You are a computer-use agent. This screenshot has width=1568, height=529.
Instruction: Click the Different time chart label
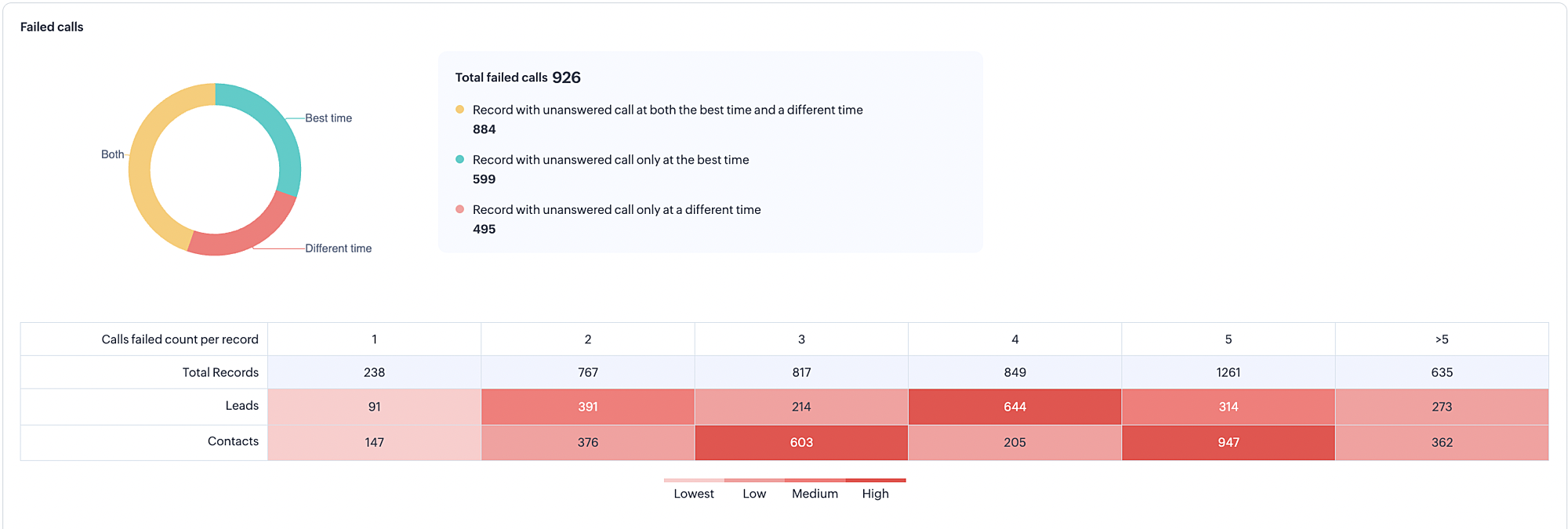338,248
